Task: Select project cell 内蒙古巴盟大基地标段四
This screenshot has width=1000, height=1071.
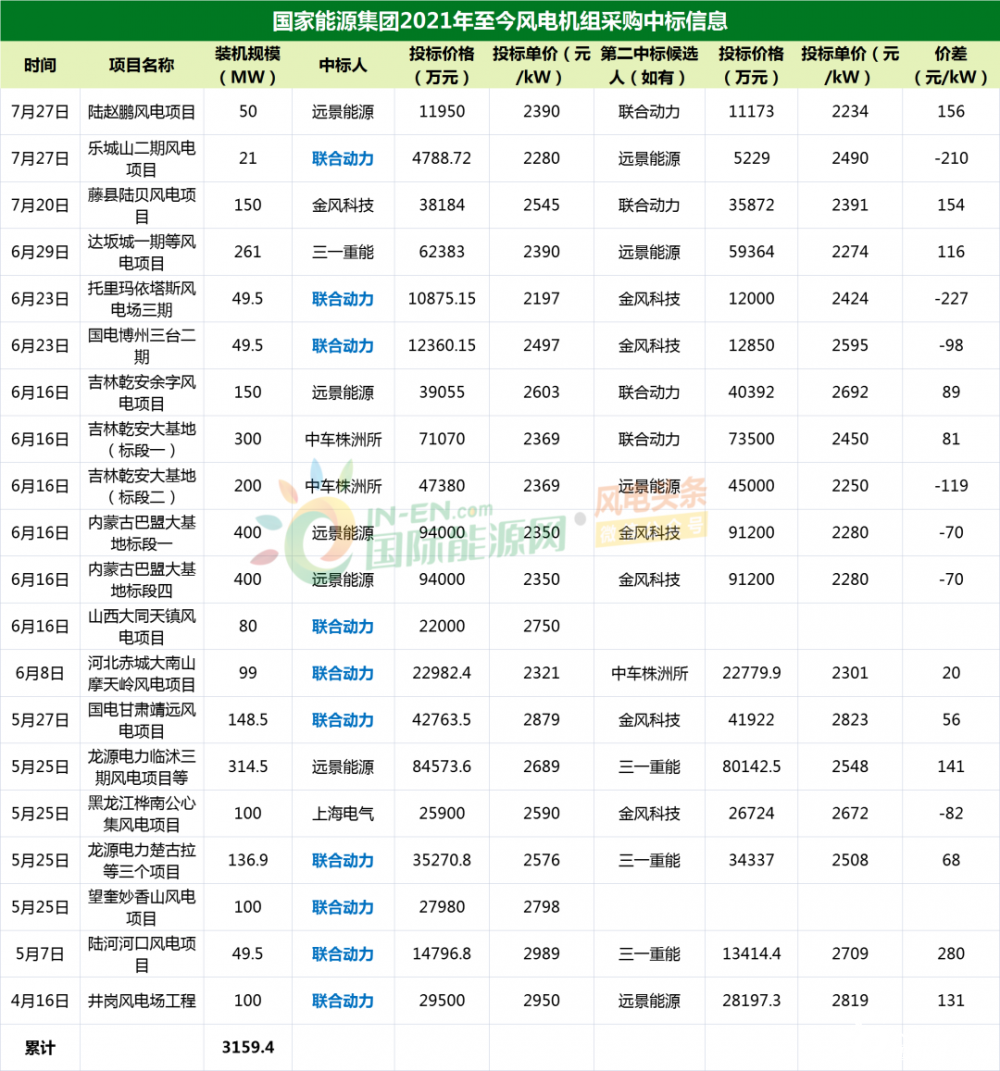Action: (x=141, y=580)
